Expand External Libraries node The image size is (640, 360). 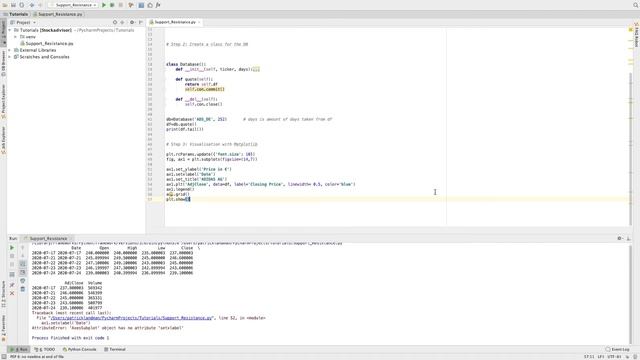tap(10, 50)
